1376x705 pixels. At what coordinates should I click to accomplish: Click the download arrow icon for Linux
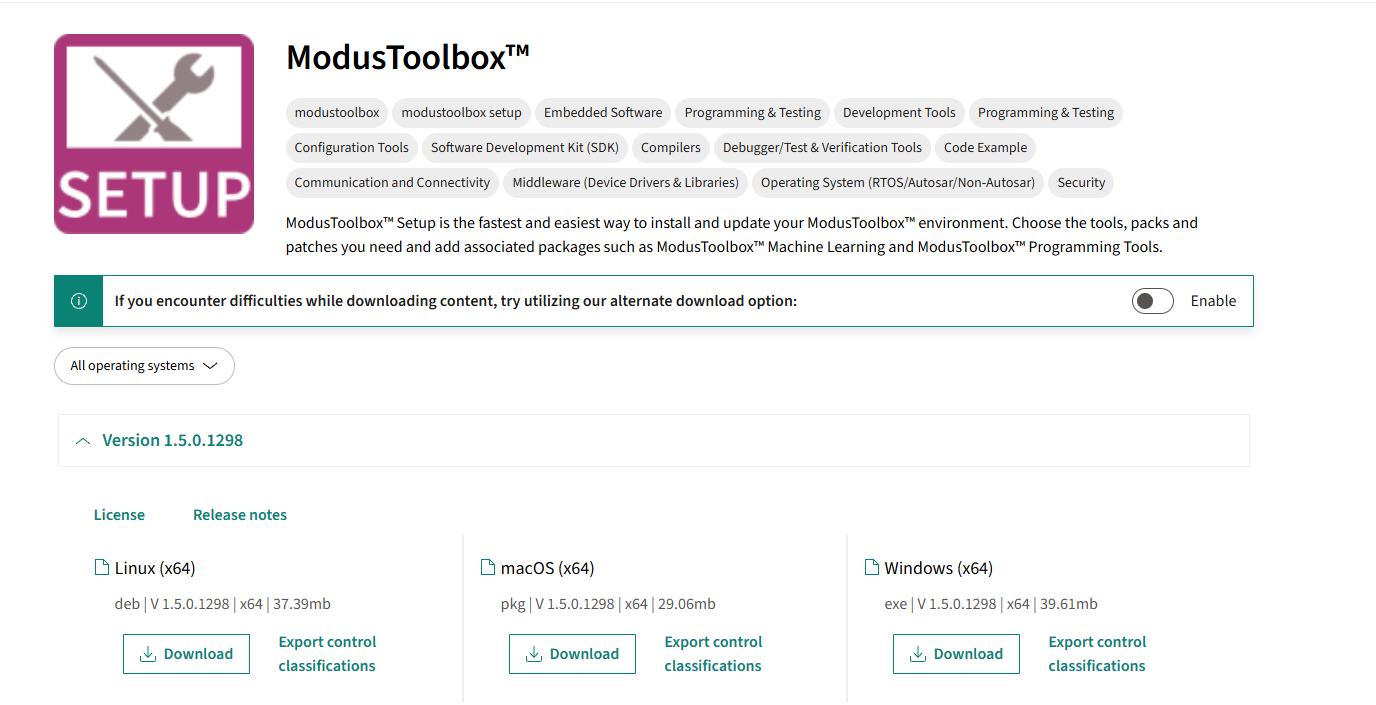[148, 654]
